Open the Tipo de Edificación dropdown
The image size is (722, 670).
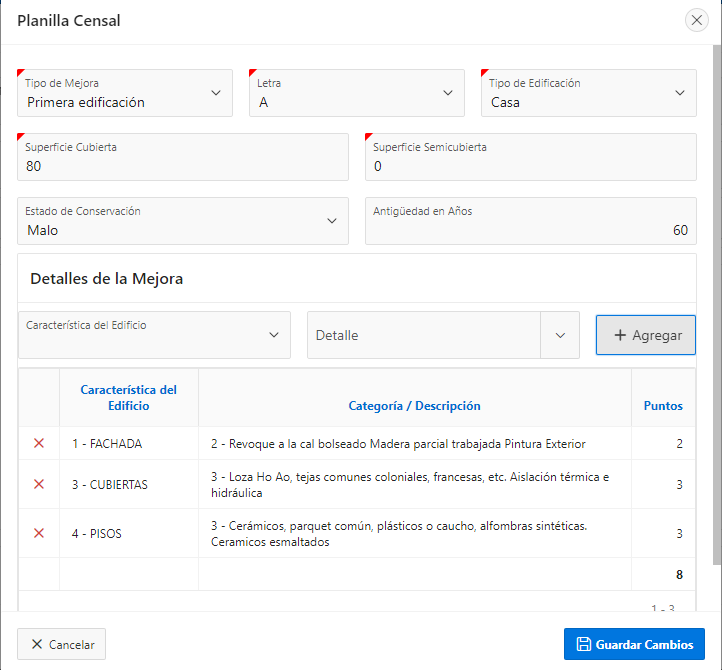[589, 93]
